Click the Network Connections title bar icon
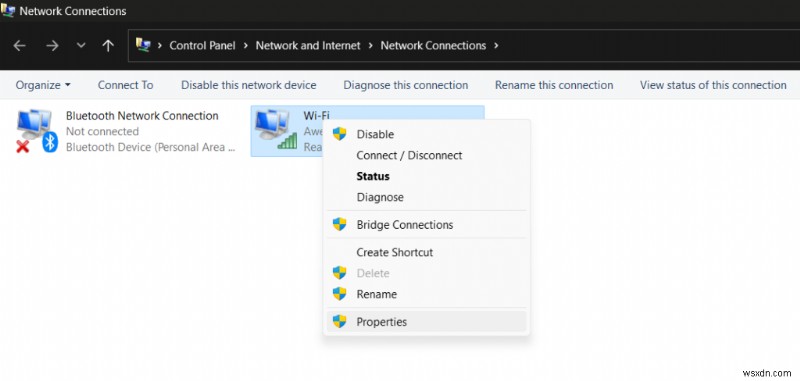This screenshot has width=800, height=381. [x=8, y=11]
